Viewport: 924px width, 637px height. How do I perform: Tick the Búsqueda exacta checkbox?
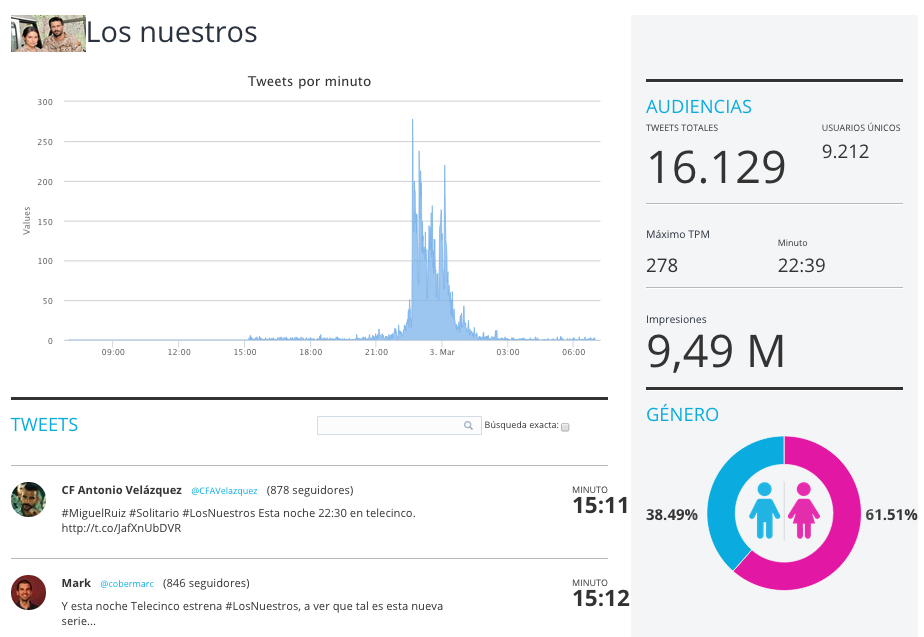click(565, 427)
